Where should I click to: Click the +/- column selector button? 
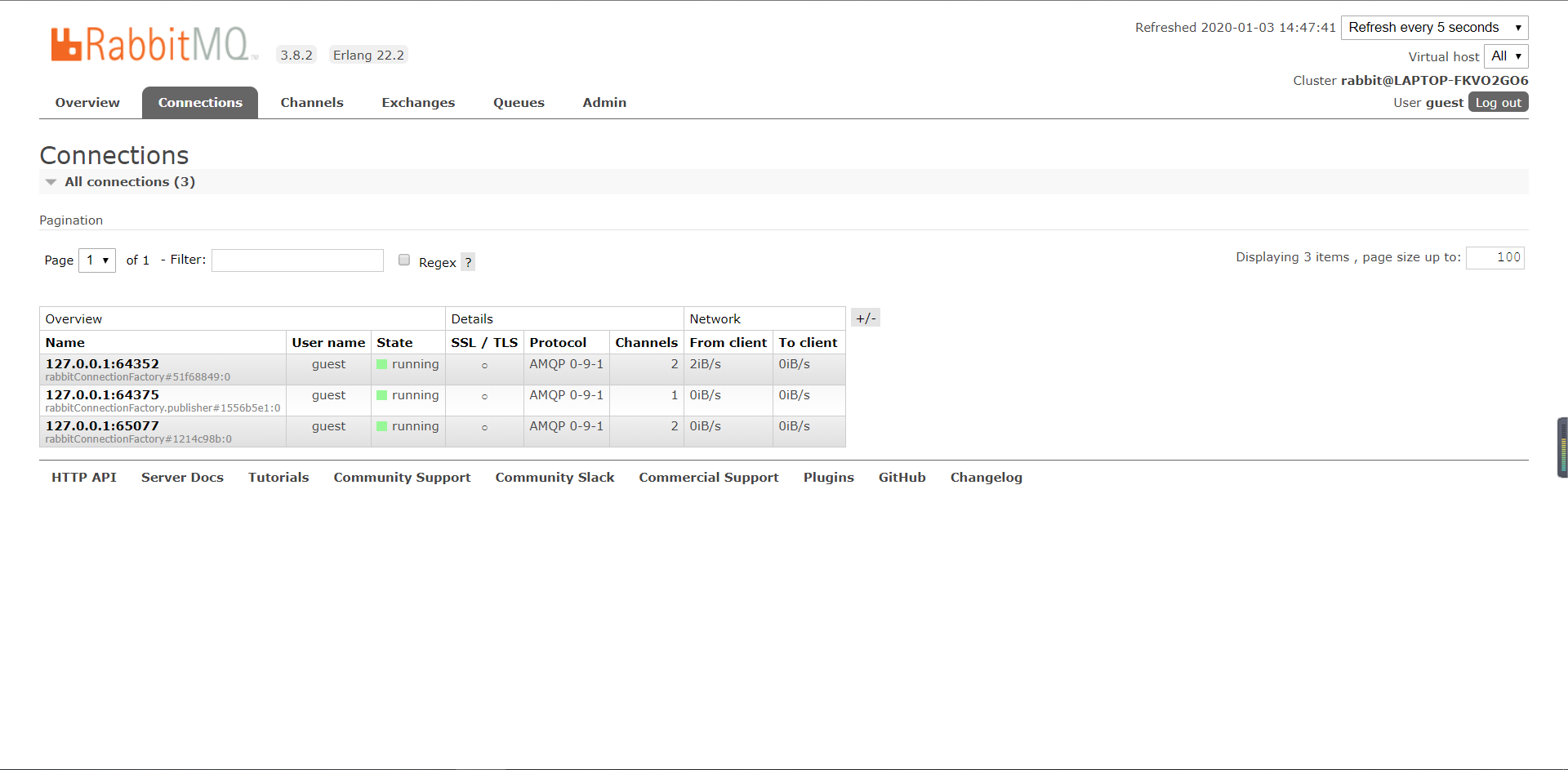click(866, 318)
